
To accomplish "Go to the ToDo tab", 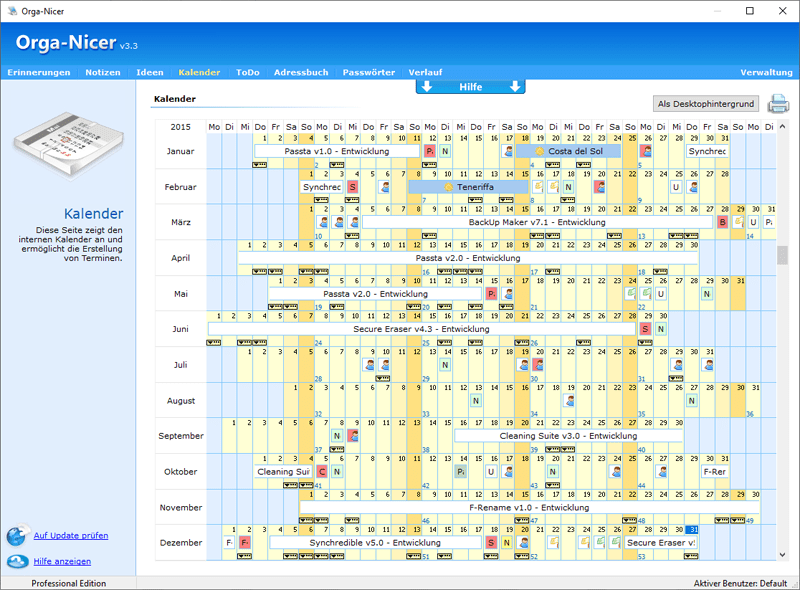I will click(247, 72).
